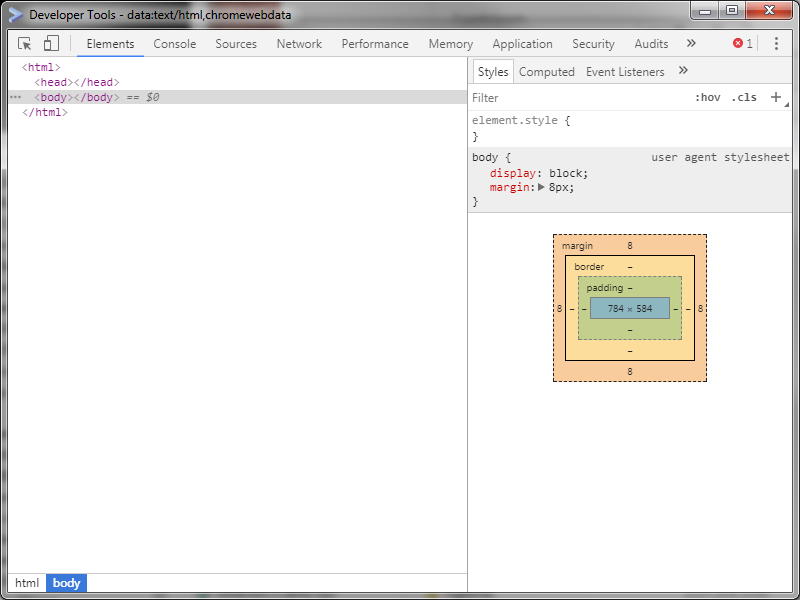Click the ellipsis beside the body node

pyautogui.click(x=16, y=97)
